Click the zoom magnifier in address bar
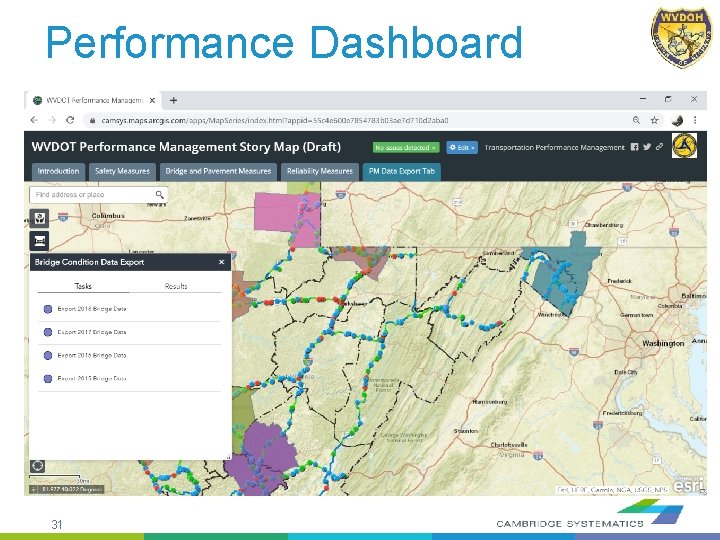720x540 pixels. coord(636,120)
